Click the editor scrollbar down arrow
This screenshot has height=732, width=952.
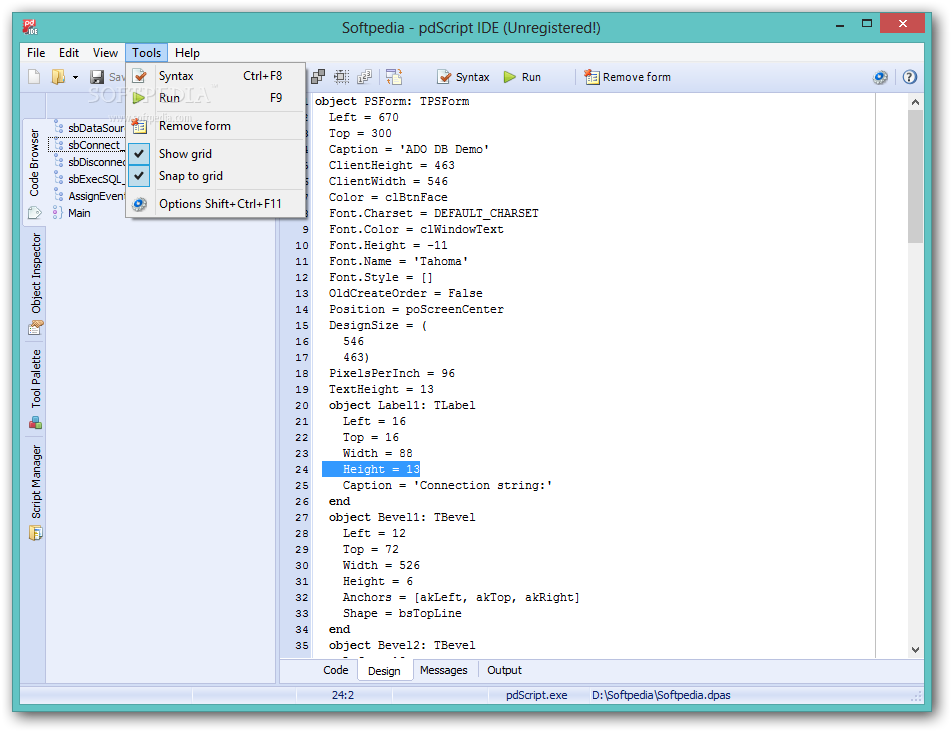pyautogui.click(x=915, y=649)
